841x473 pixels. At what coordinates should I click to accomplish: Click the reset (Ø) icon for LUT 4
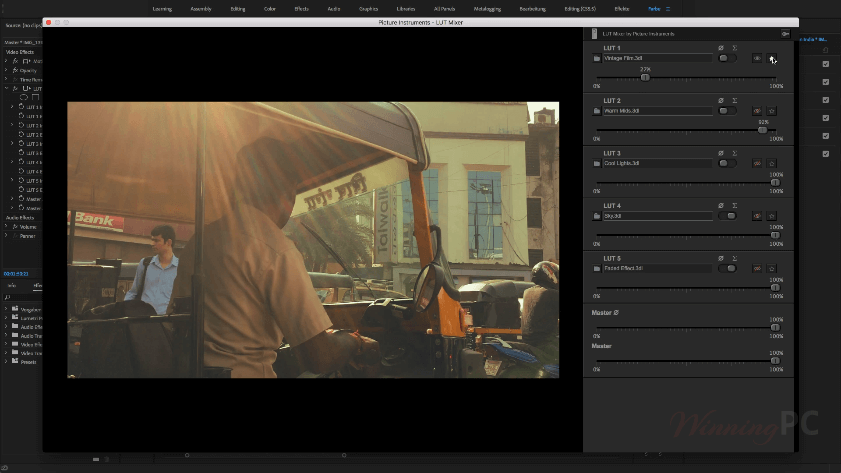(x=721, y=206)
